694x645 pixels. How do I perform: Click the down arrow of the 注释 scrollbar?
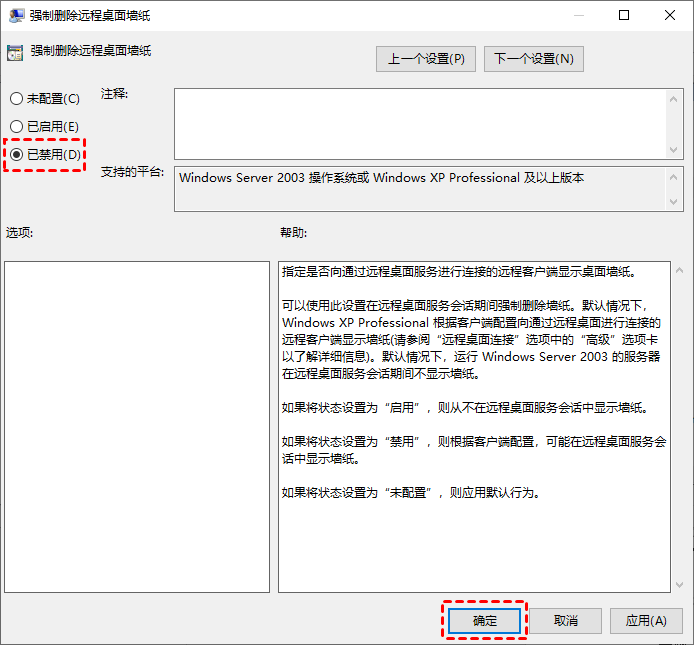tap(674, 148)
